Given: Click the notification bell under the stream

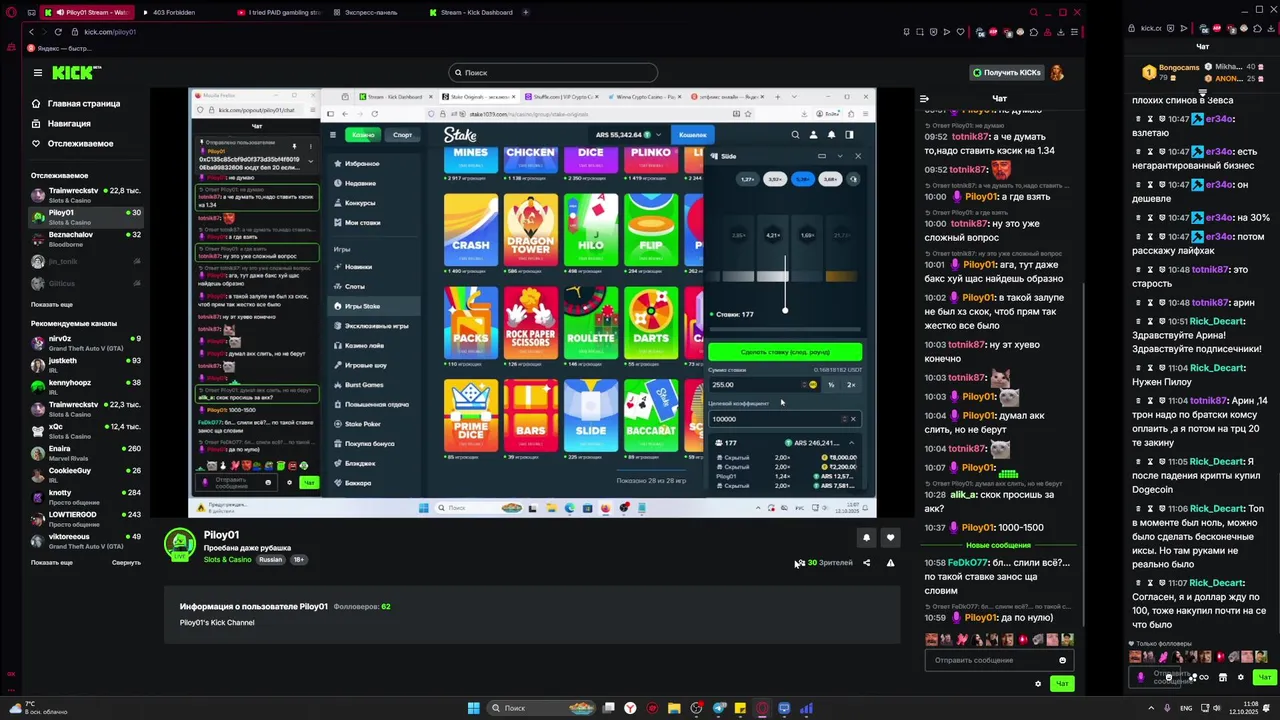Looking at the screenshot, I should click(x=866, y=538).
